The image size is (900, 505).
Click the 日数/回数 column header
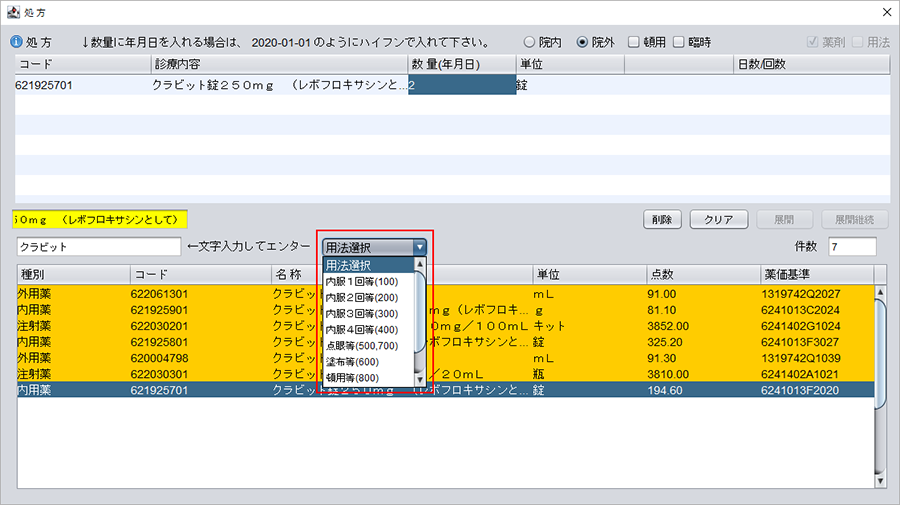(812, 64)
